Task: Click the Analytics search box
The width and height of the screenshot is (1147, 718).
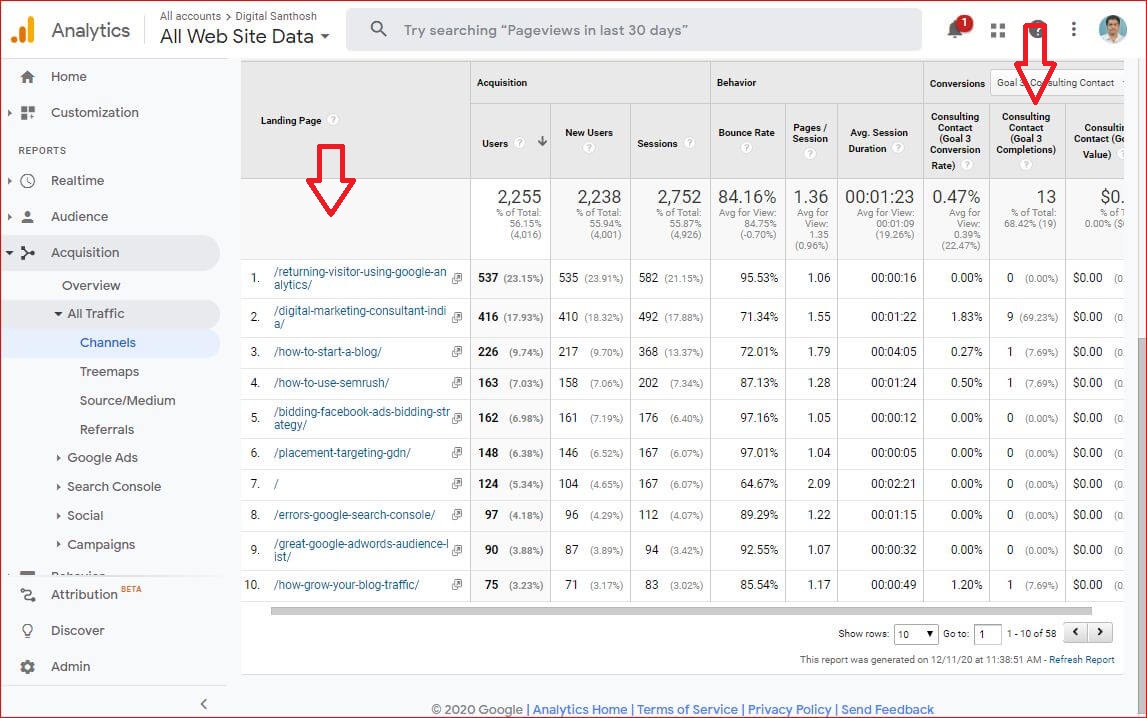Action: (x=633, y=29)
